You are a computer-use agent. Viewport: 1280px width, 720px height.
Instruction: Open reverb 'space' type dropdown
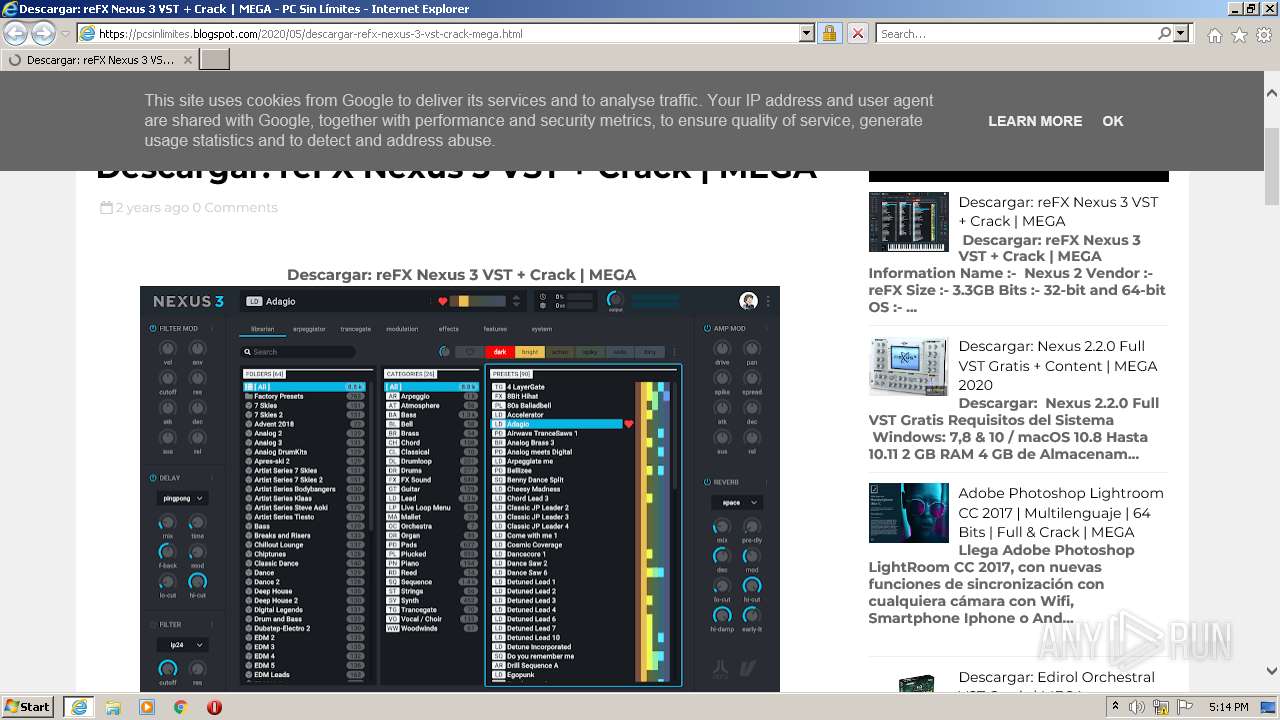tap(737, 503)
